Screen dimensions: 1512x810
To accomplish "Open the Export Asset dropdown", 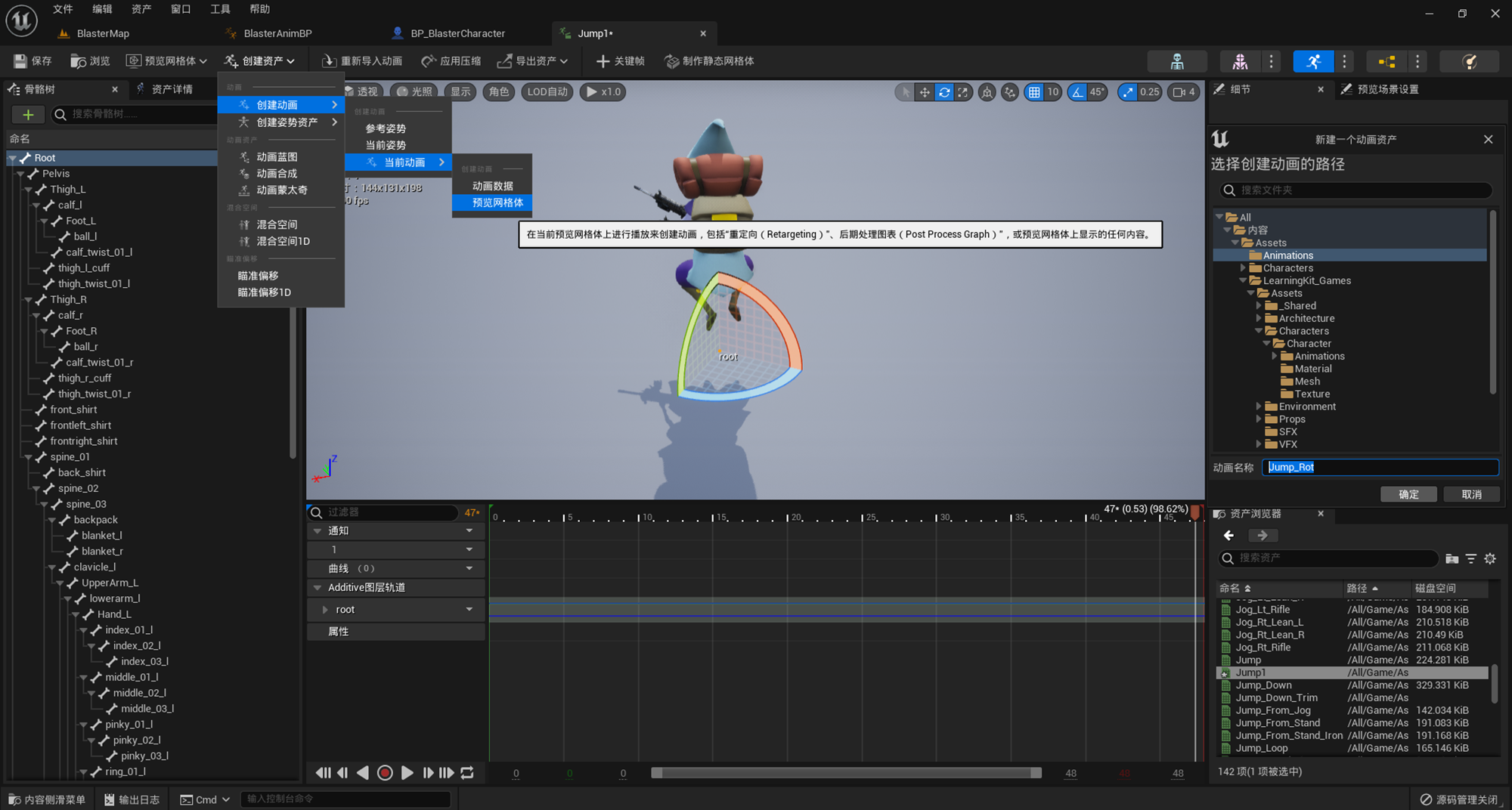I will (533, 61).
